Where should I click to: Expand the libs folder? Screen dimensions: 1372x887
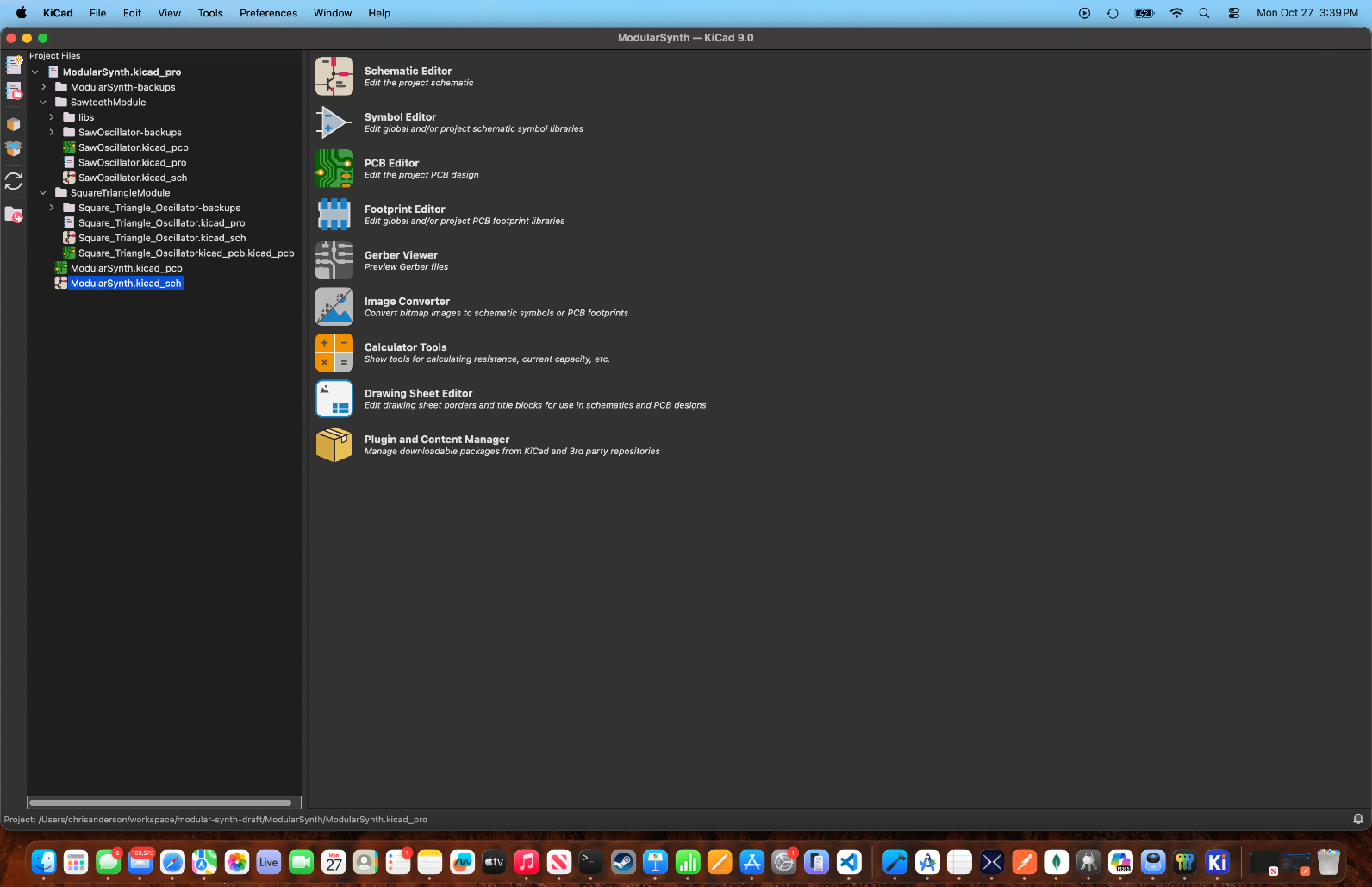coord(52,117)
